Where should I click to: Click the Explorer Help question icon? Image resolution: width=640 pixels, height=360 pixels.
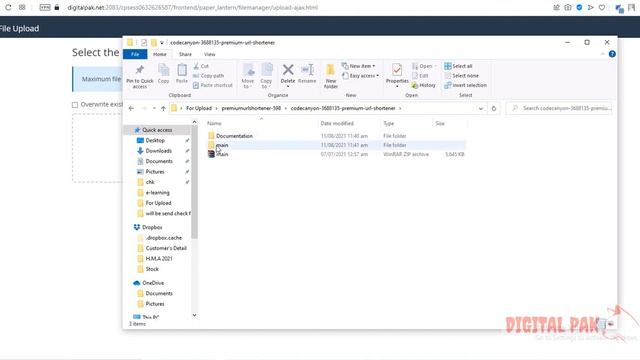pos(612,54)
